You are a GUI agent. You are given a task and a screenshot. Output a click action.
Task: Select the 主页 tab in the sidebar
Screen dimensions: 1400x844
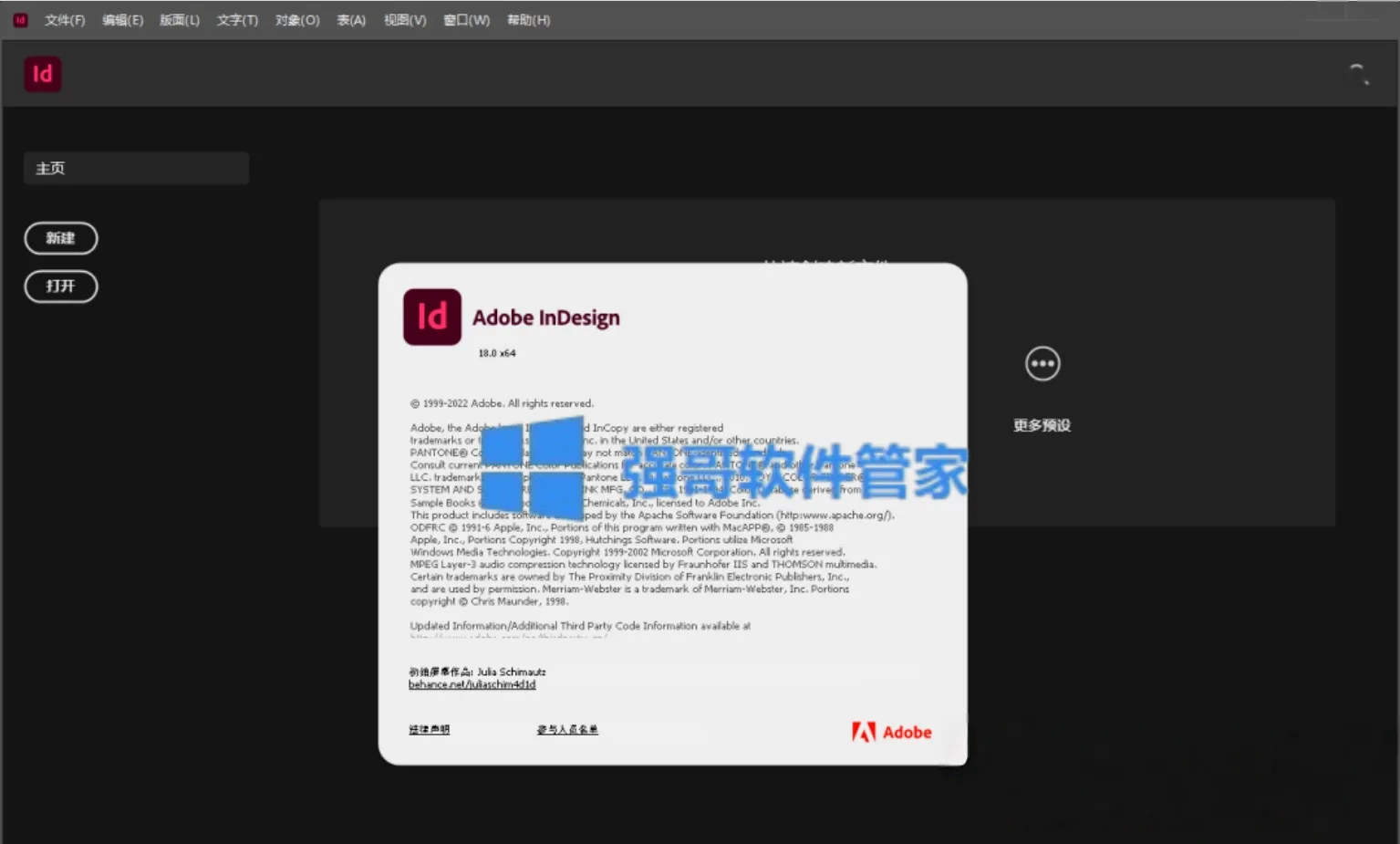pyautogui.click(x=136, y=168)
